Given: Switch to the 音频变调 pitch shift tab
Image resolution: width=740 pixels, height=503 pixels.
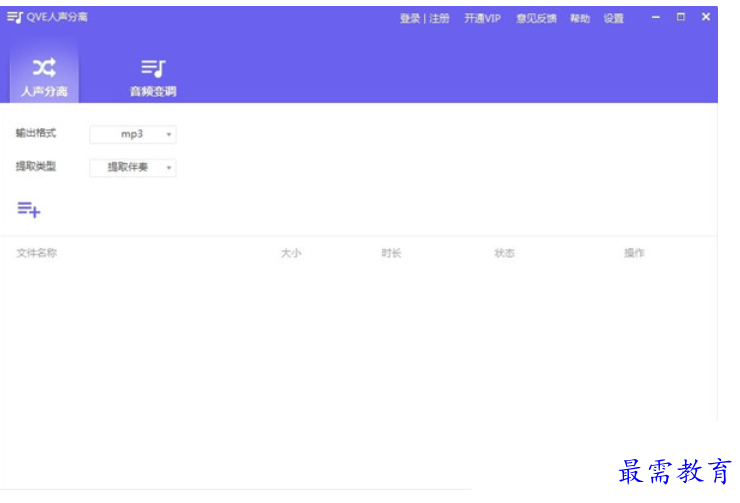Looking at the screenshot, I should [x=153, y=77].
